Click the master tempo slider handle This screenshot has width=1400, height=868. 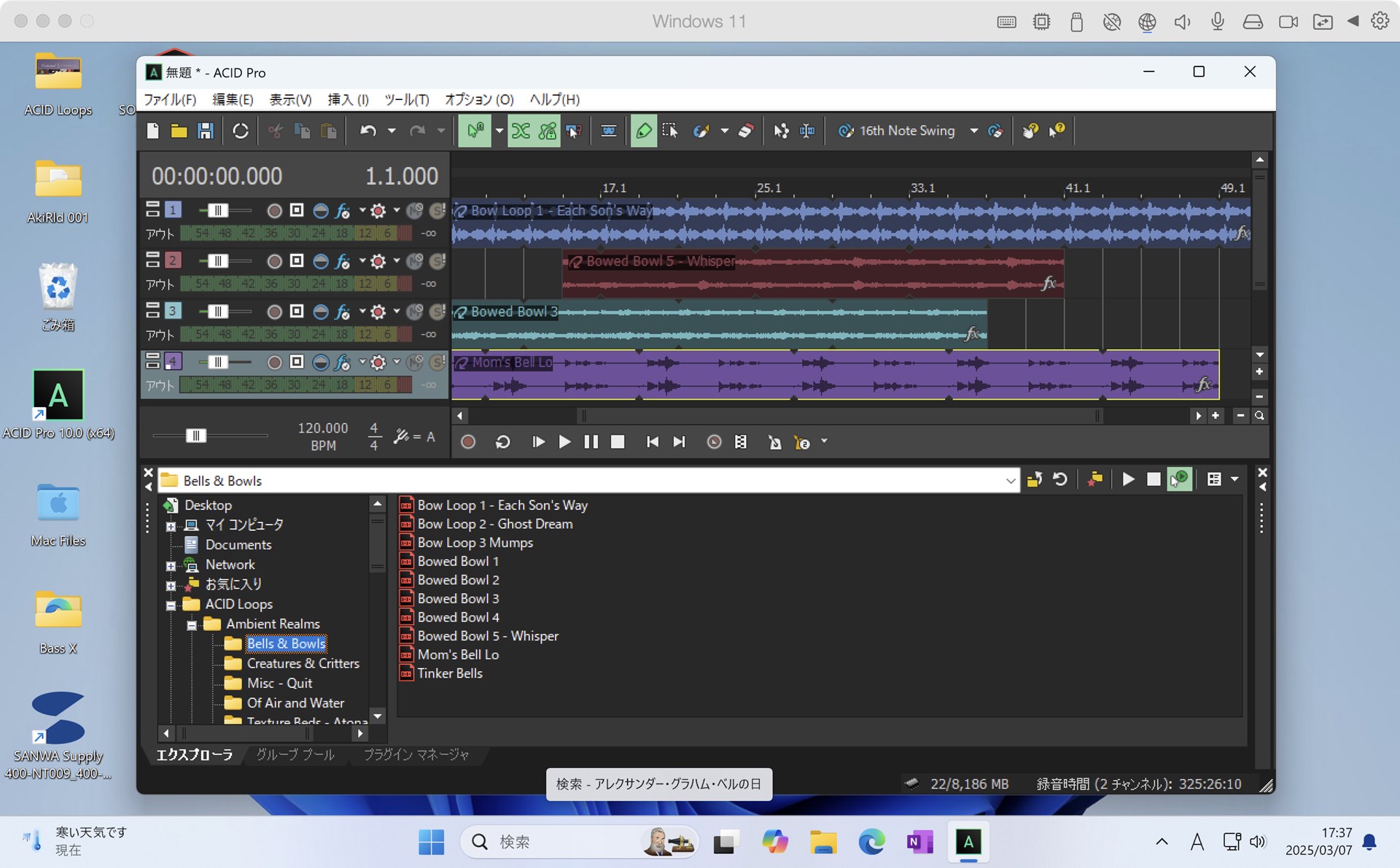click(x=195, y=435)
